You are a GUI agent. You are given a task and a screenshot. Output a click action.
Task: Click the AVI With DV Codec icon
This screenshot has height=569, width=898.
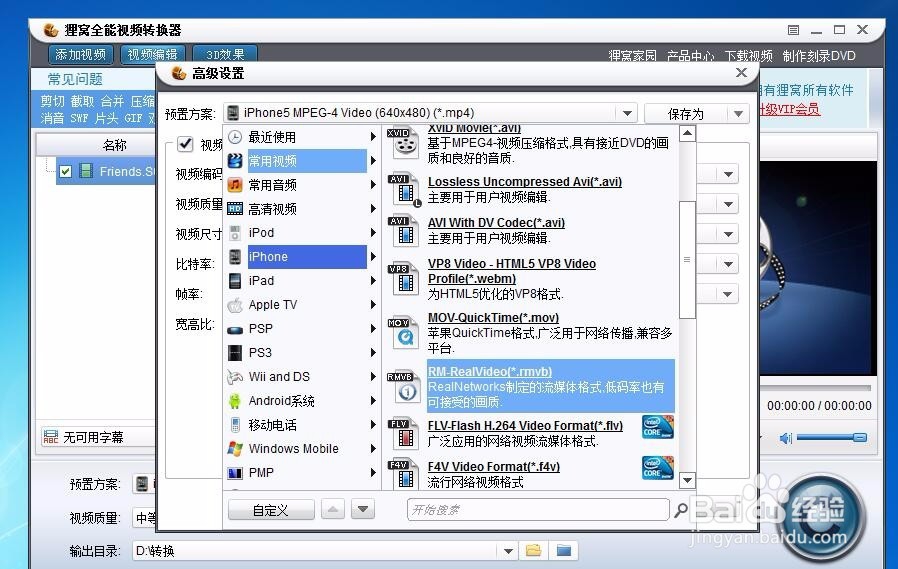point(404,231)
